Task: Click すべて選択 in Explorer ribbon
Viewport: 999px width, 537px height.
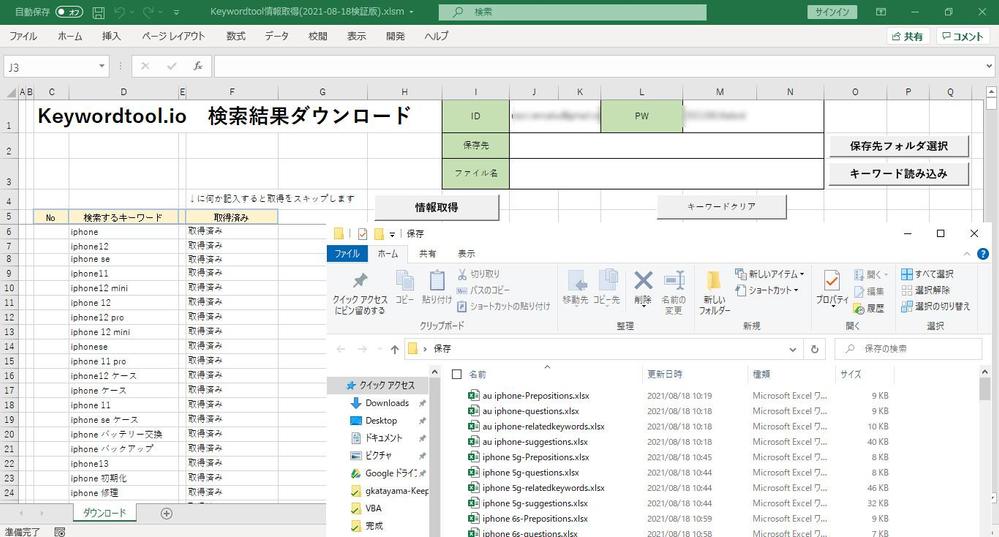Action: (x=927, y=274)
